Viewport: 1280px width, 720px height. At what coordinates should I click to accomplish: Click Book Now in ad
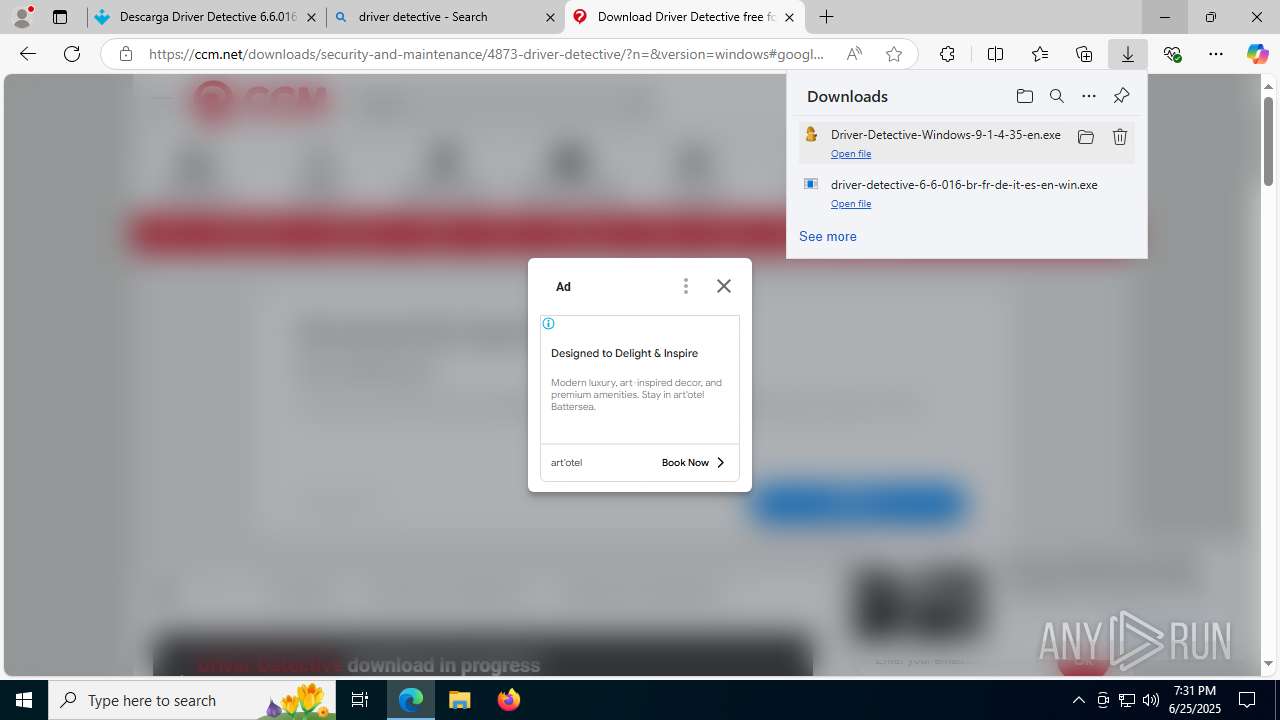click(693, 463)
